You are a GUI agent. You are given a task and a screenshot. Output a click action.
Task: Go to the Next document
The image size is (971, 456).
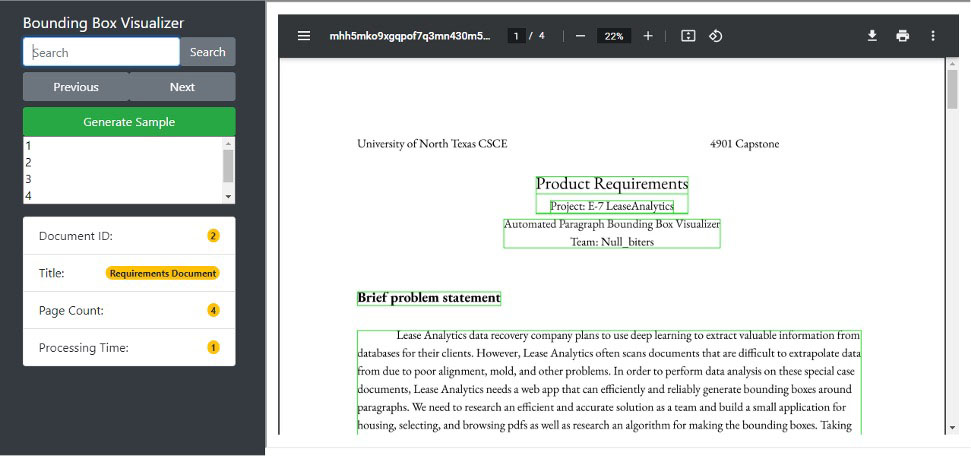click(182, 87)
